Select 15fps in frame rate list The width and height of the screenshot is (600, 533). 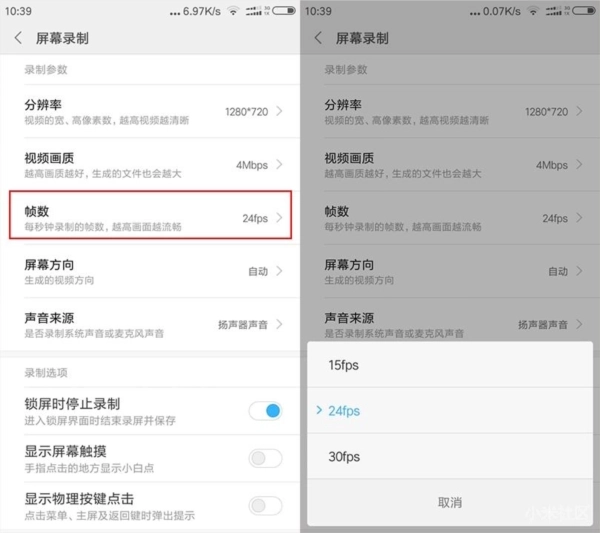click(450, 365)
